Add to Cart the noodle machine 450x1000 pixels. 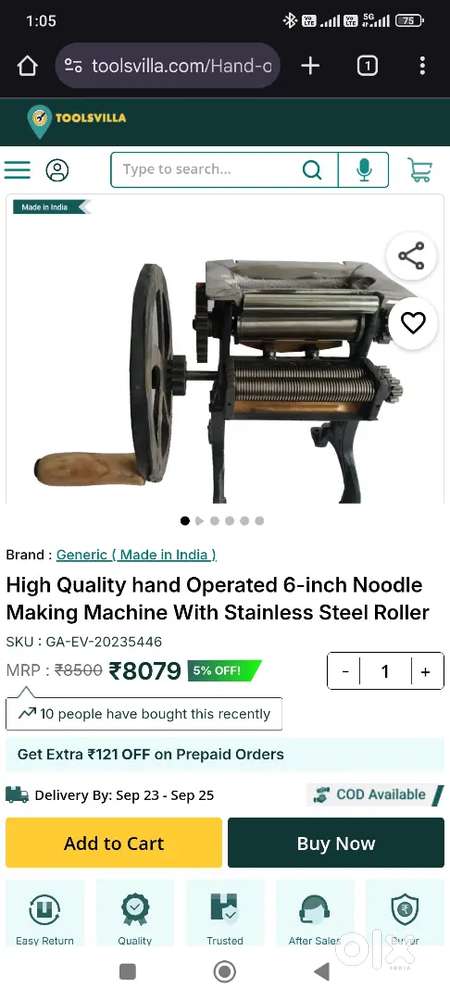tap(113, 843)
